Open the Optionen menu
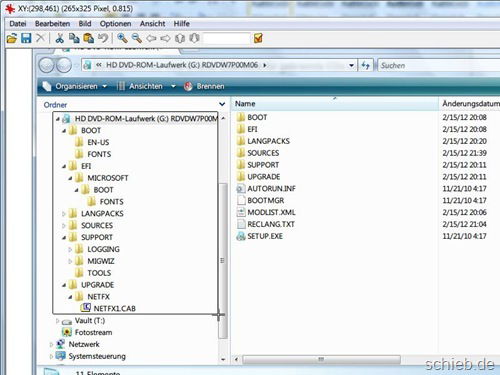The image size is (500, 375). [115, 24]
